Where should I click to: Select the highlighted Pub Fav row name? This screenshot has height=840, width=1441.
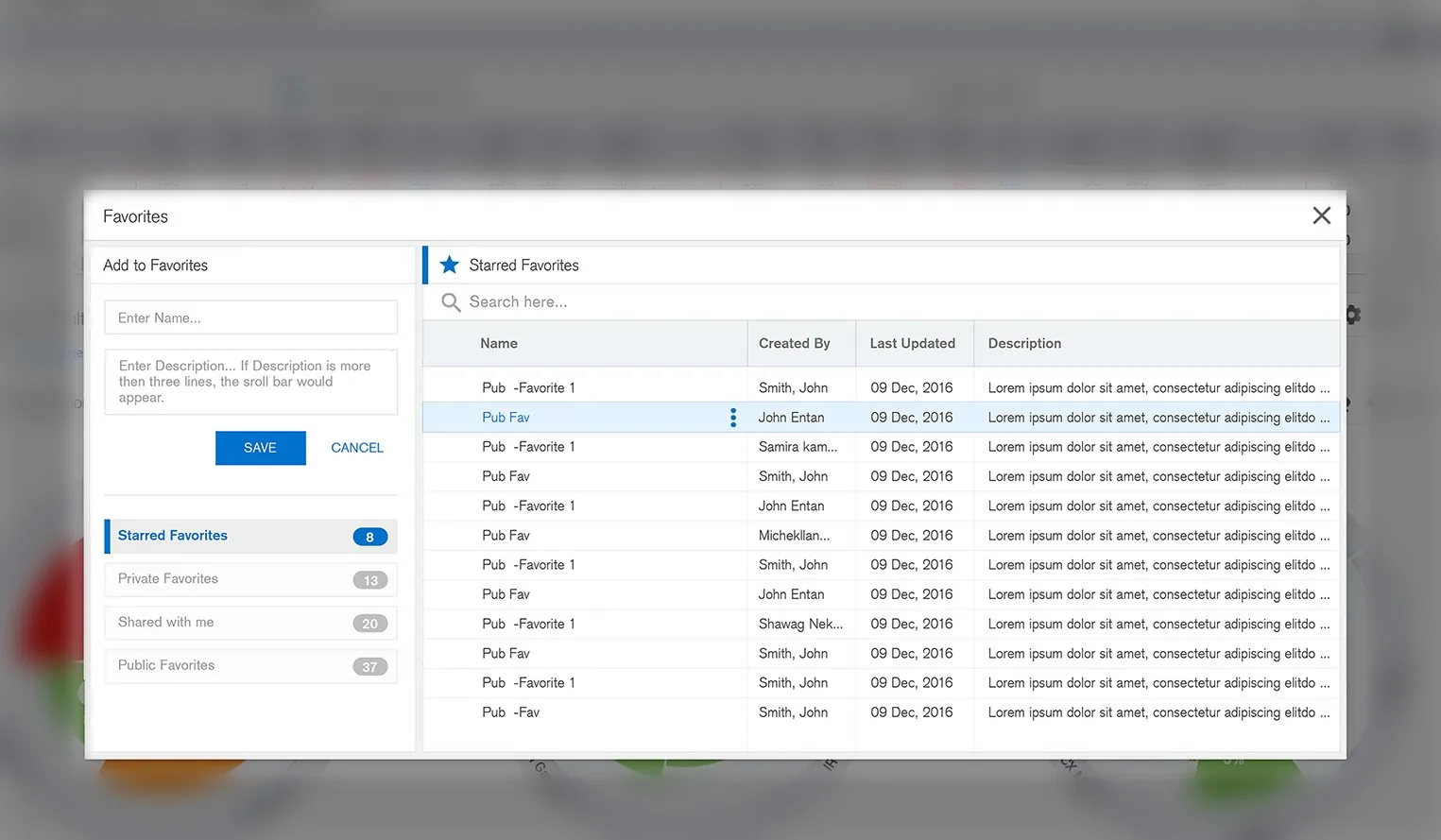click(x=506, y=418)
